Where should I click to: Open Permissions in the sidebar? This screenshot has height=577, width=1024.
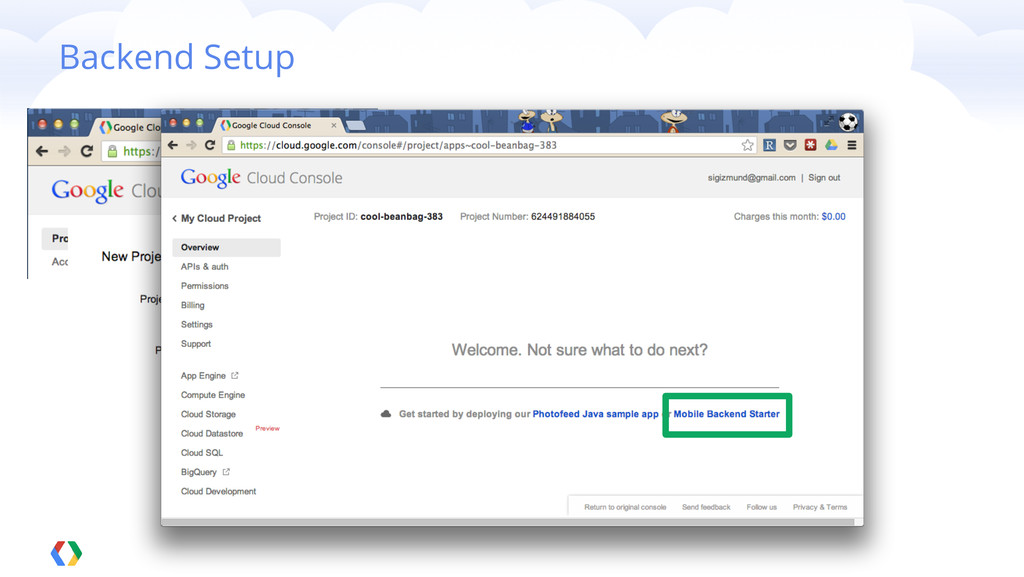(x=204, y=286)
